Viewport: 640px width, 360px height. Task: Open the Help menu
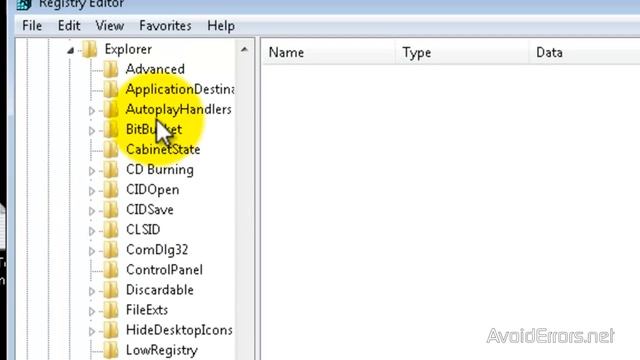221,26
